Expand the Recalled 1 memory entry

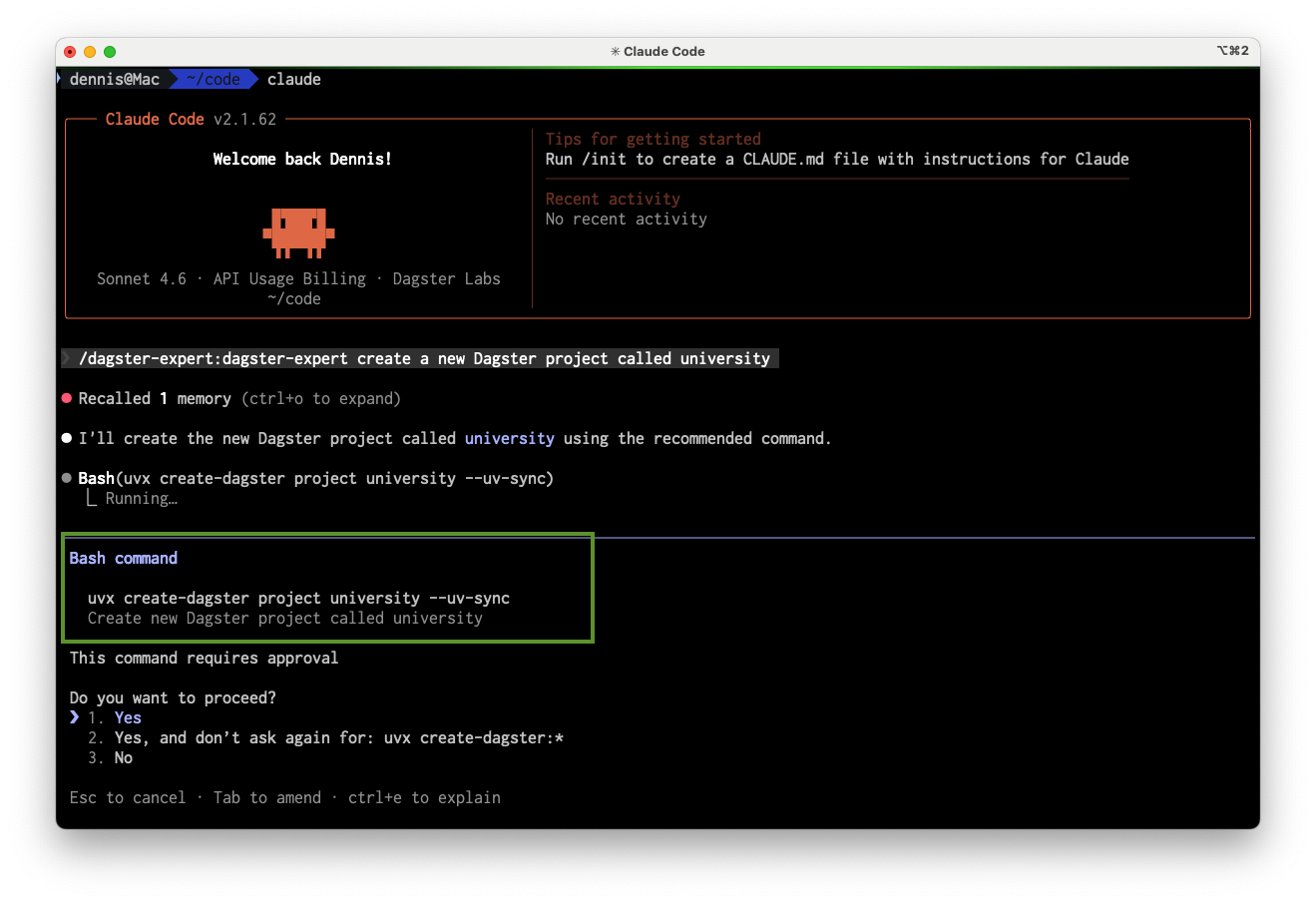coord(155,398)
